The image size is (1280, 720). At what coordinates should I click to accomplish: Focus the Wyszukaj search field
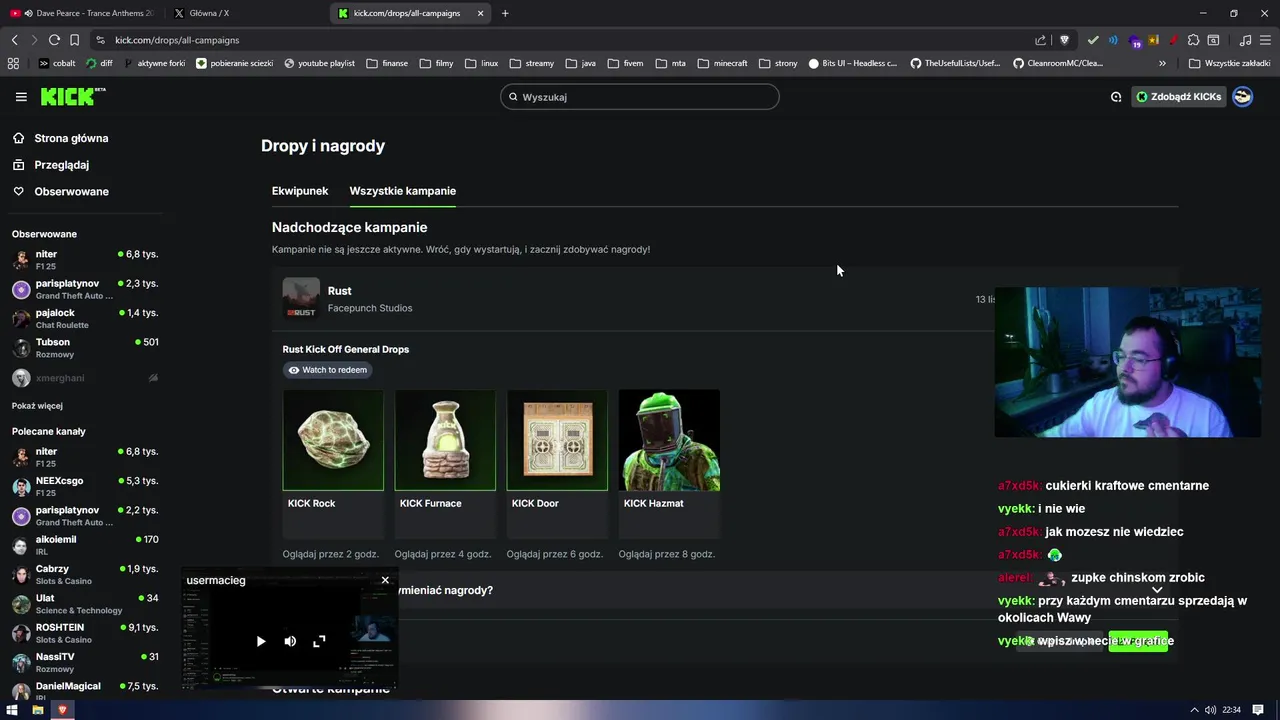pos(640,97)
